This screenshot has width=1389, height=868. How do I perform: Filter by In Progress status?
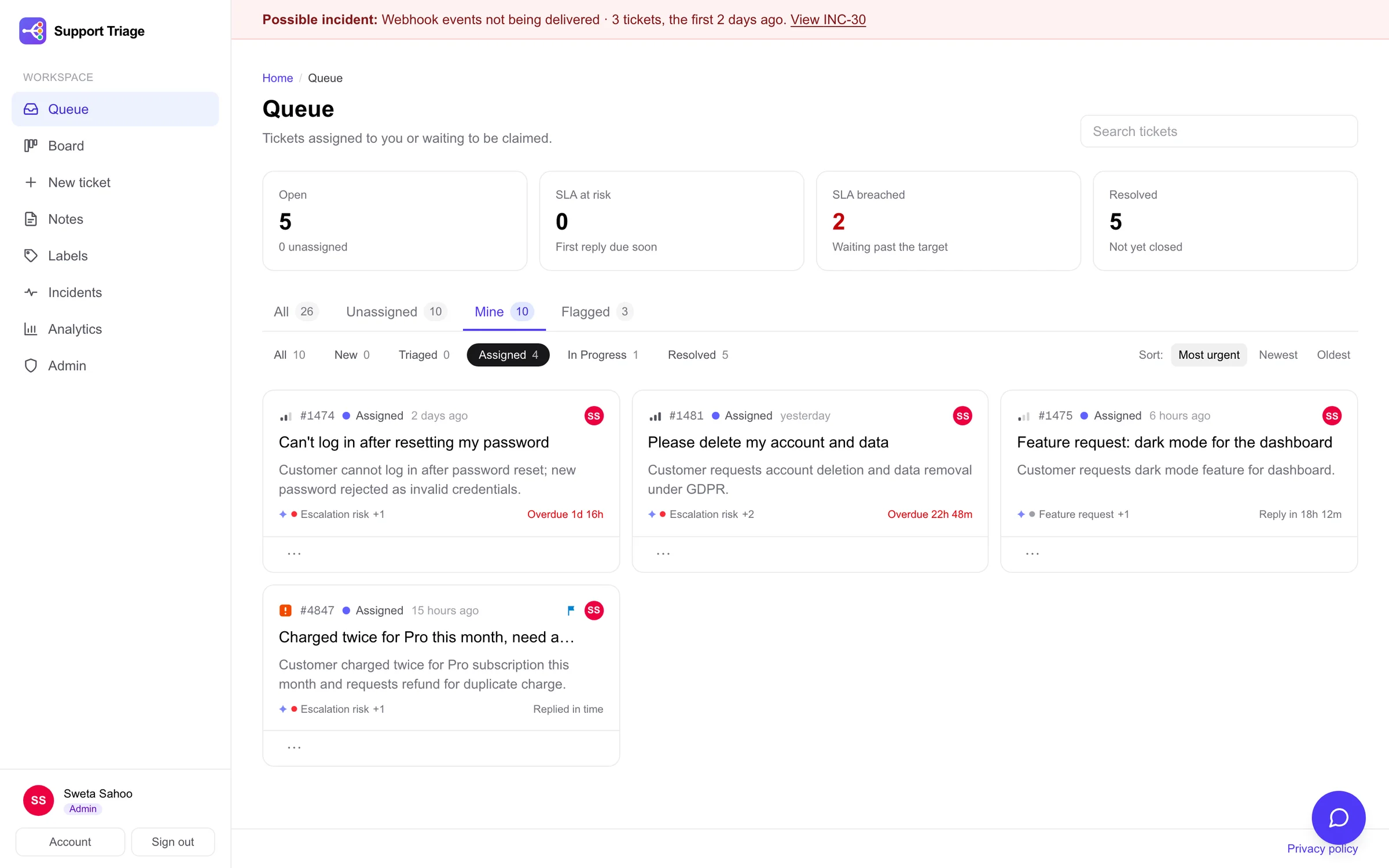[x=602, y=355]
